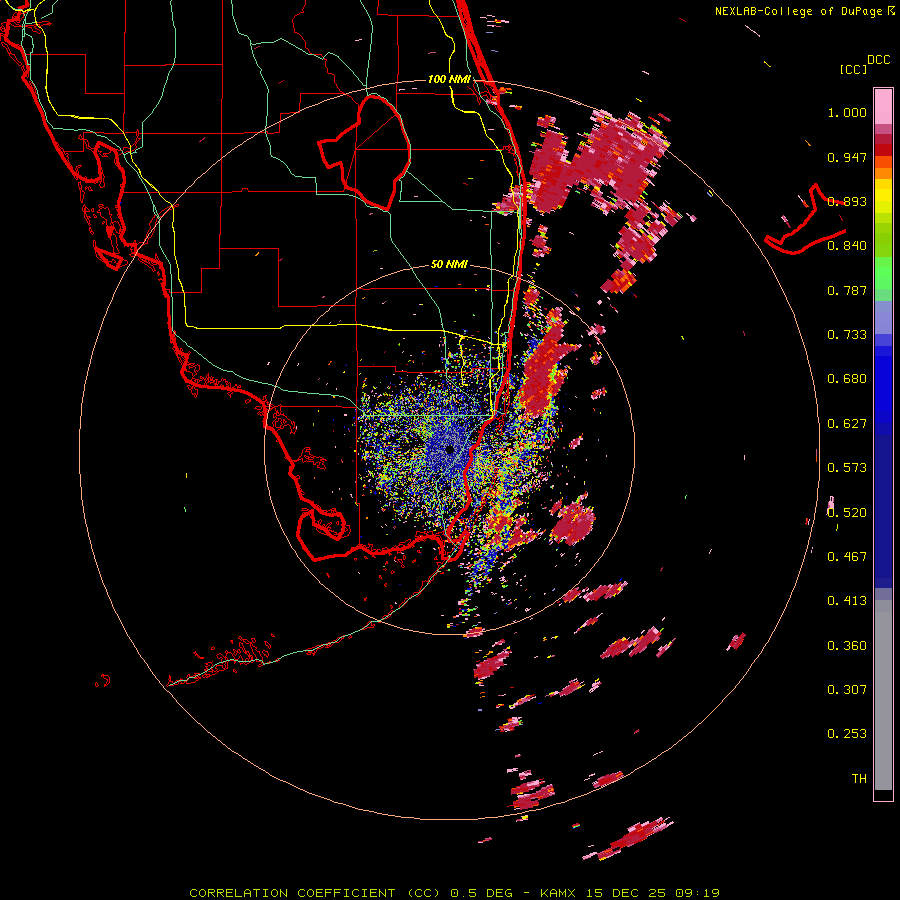Click the 0.627 scale value
The width and height of the screenshot is (900, 900).
(x=847, y=424)
